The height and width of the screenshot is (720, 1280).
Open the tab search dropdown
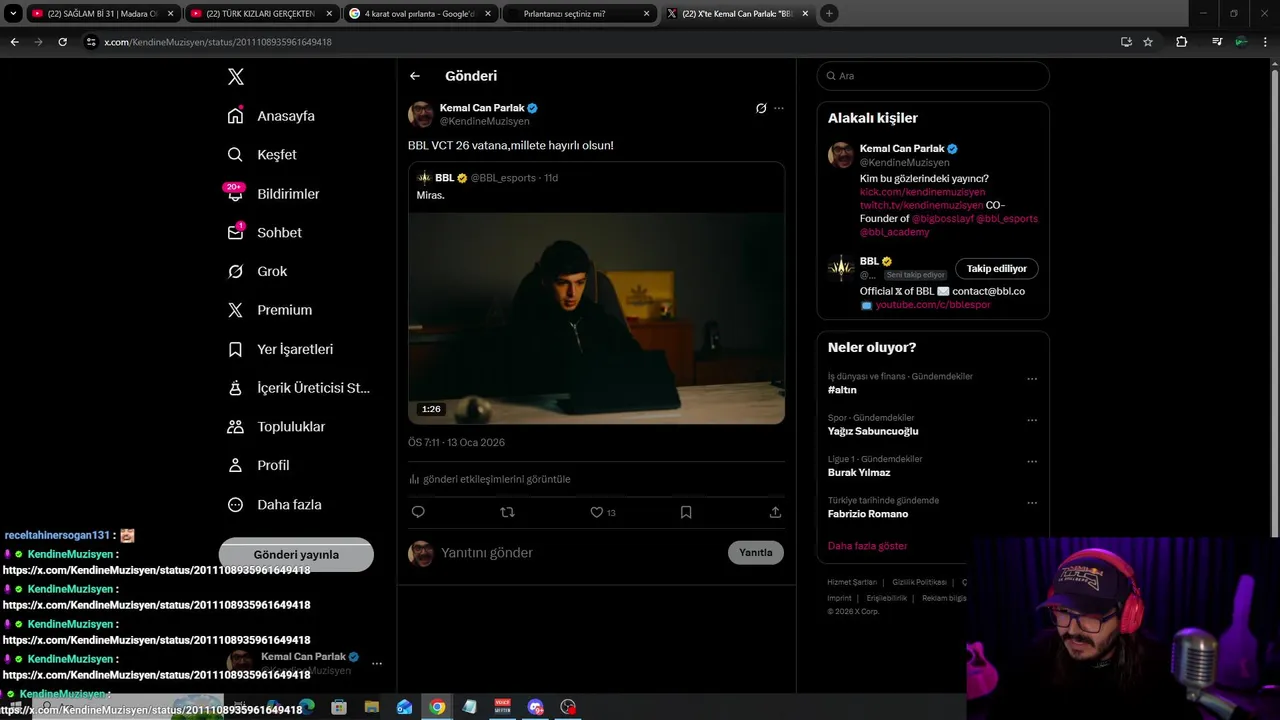(x=13, y=14)
